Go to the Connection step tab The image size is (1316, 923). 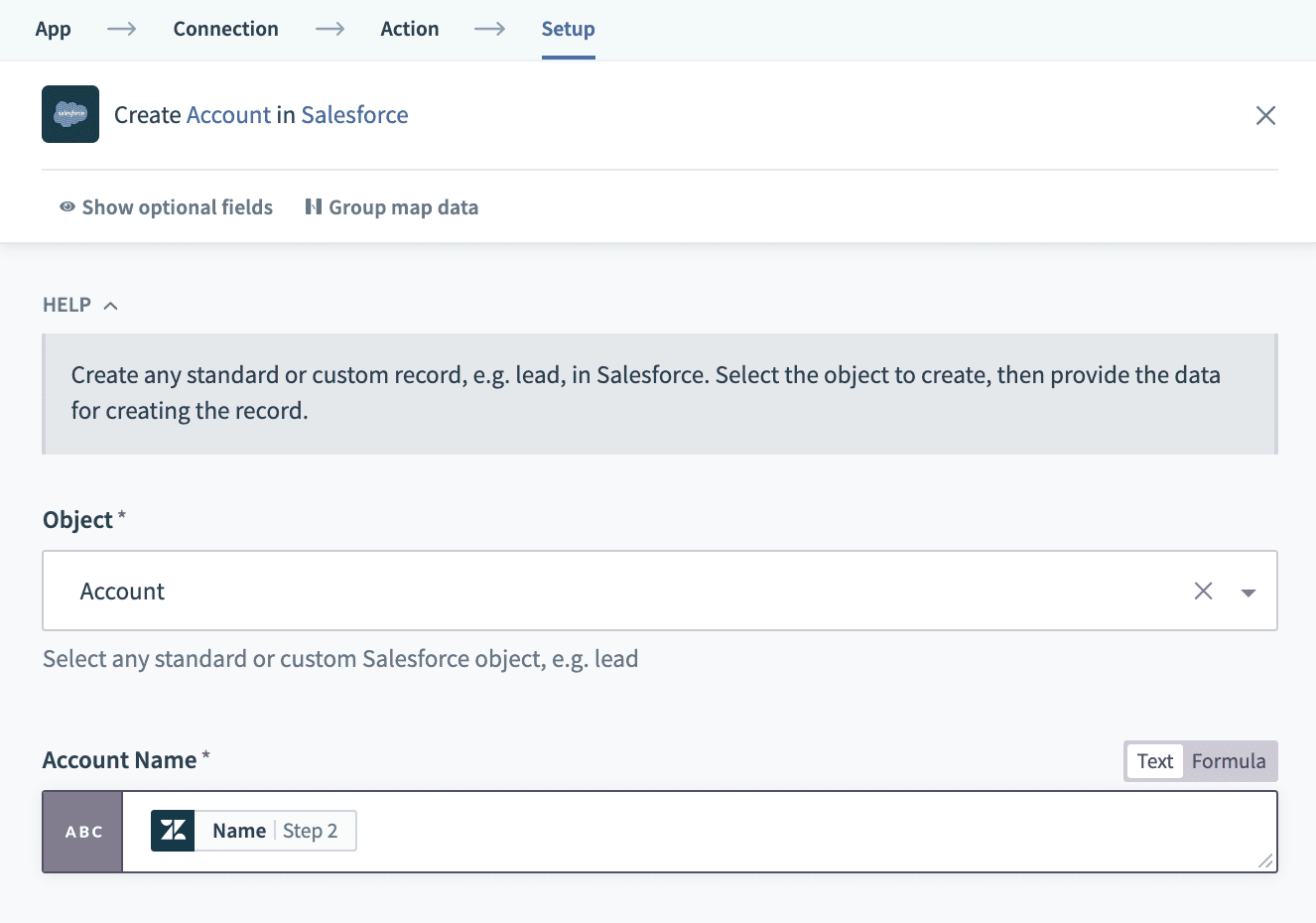tap(225, 29)
